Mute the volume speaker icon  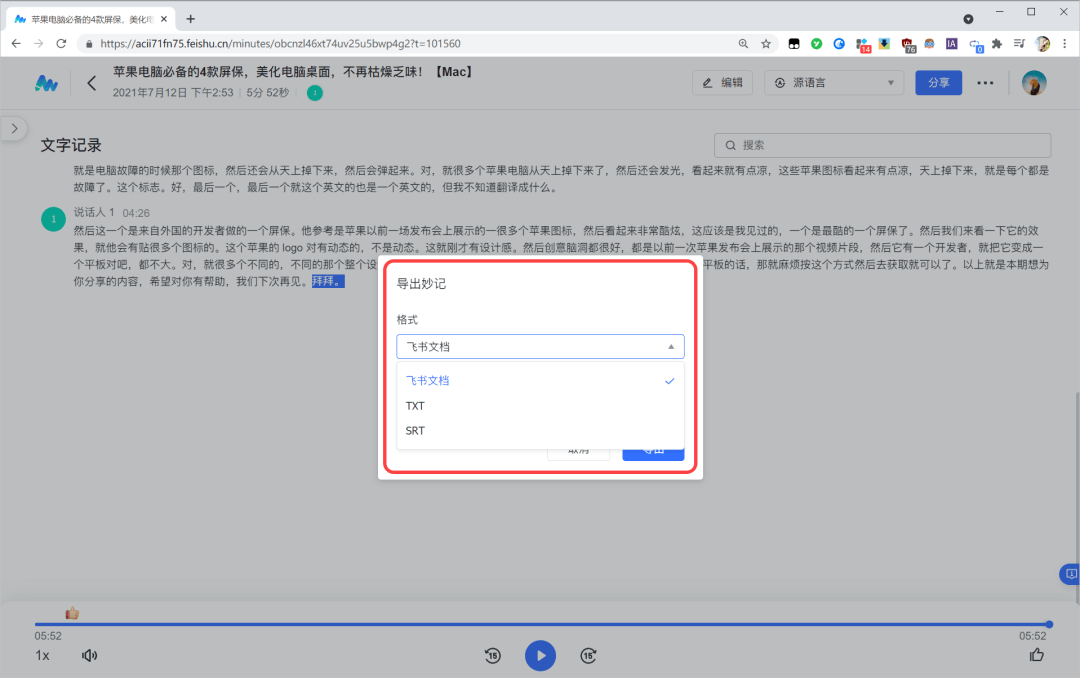(90, 655)
